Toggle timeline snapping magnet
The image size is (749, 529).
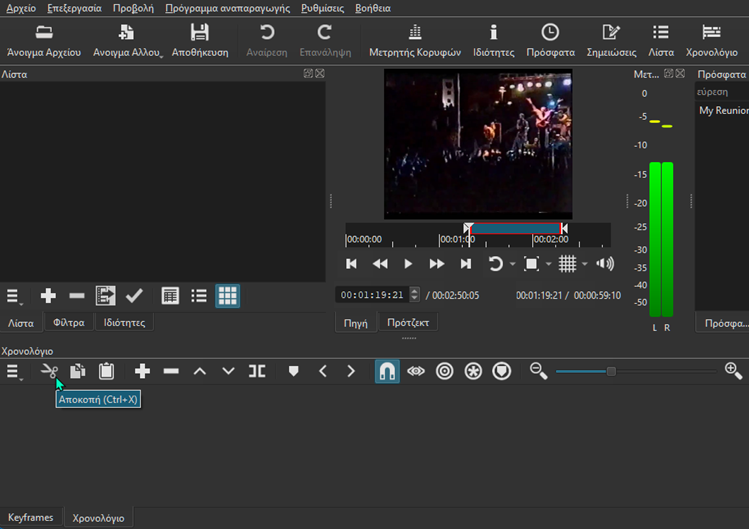(x=387, y=371)
